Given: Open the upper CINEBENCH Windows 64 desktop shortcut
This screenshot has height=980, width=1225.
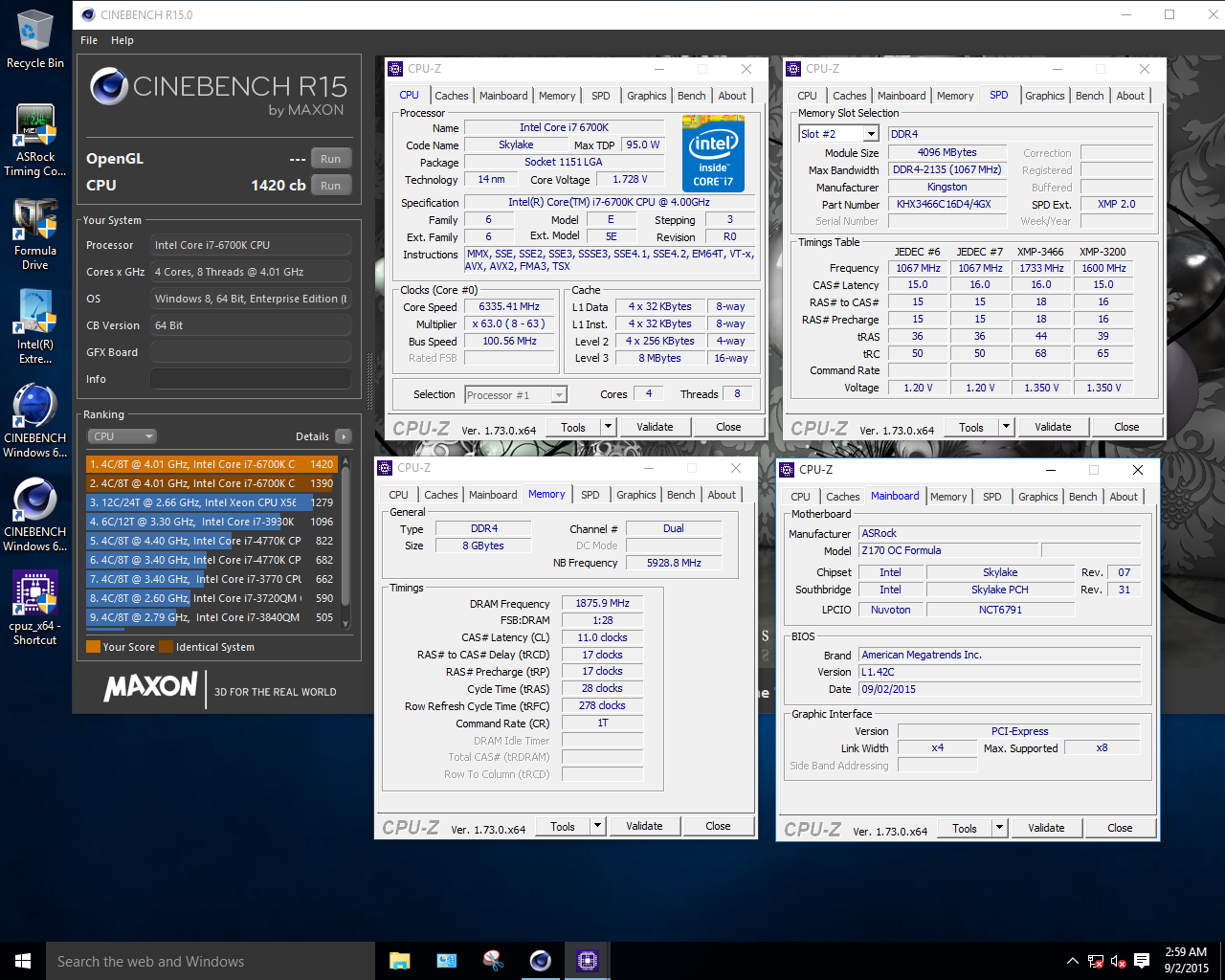Looking at the screenshot, I should [x=35, y=421].
